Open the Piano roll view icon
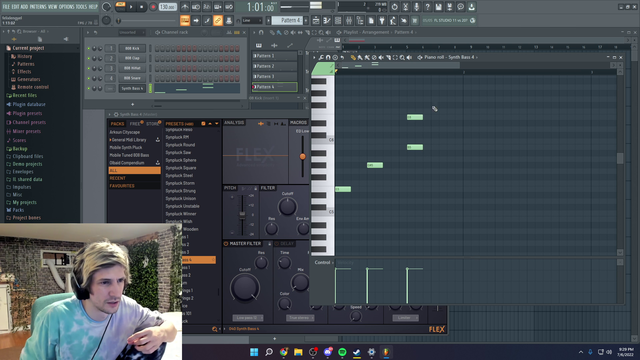640x360 pixels. pos(327,20)
